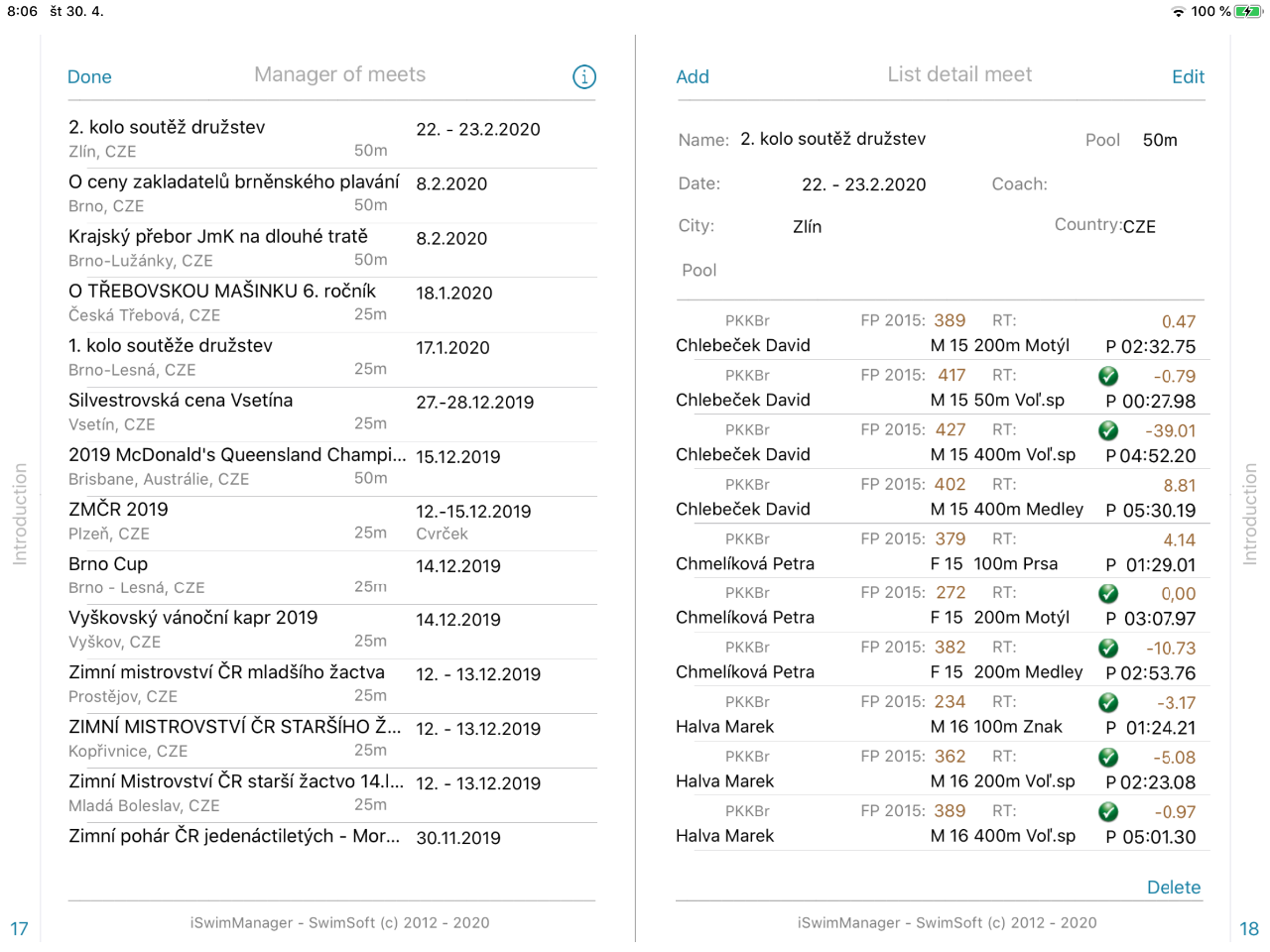Tap green checkmark on 200m Medley result

coord(1108,648)
